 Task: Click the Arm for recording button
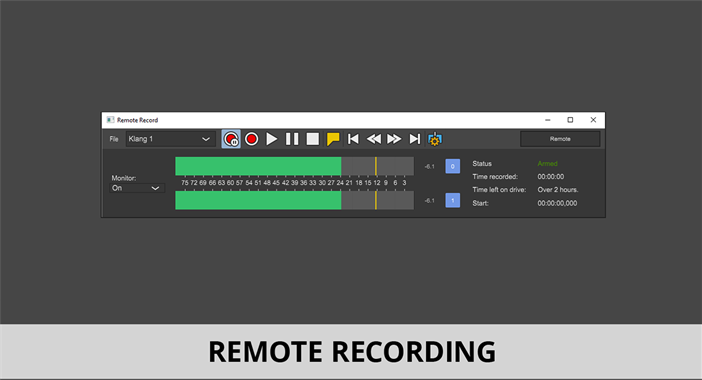tap(231, 139)
